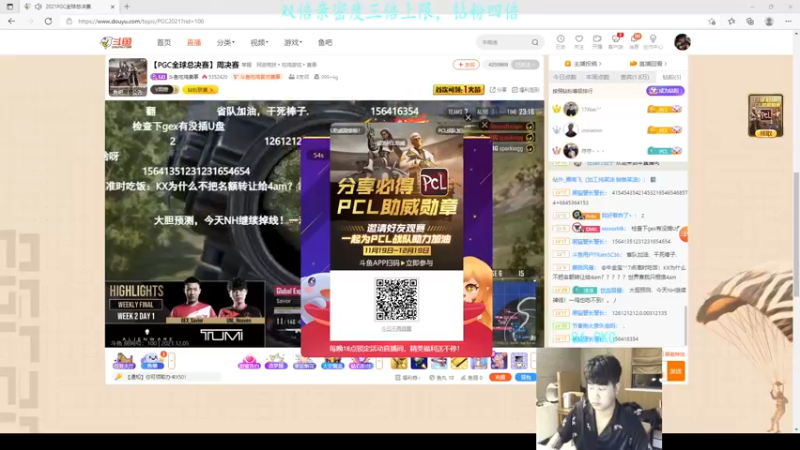Click the 分享 share icon

(498, 90)
